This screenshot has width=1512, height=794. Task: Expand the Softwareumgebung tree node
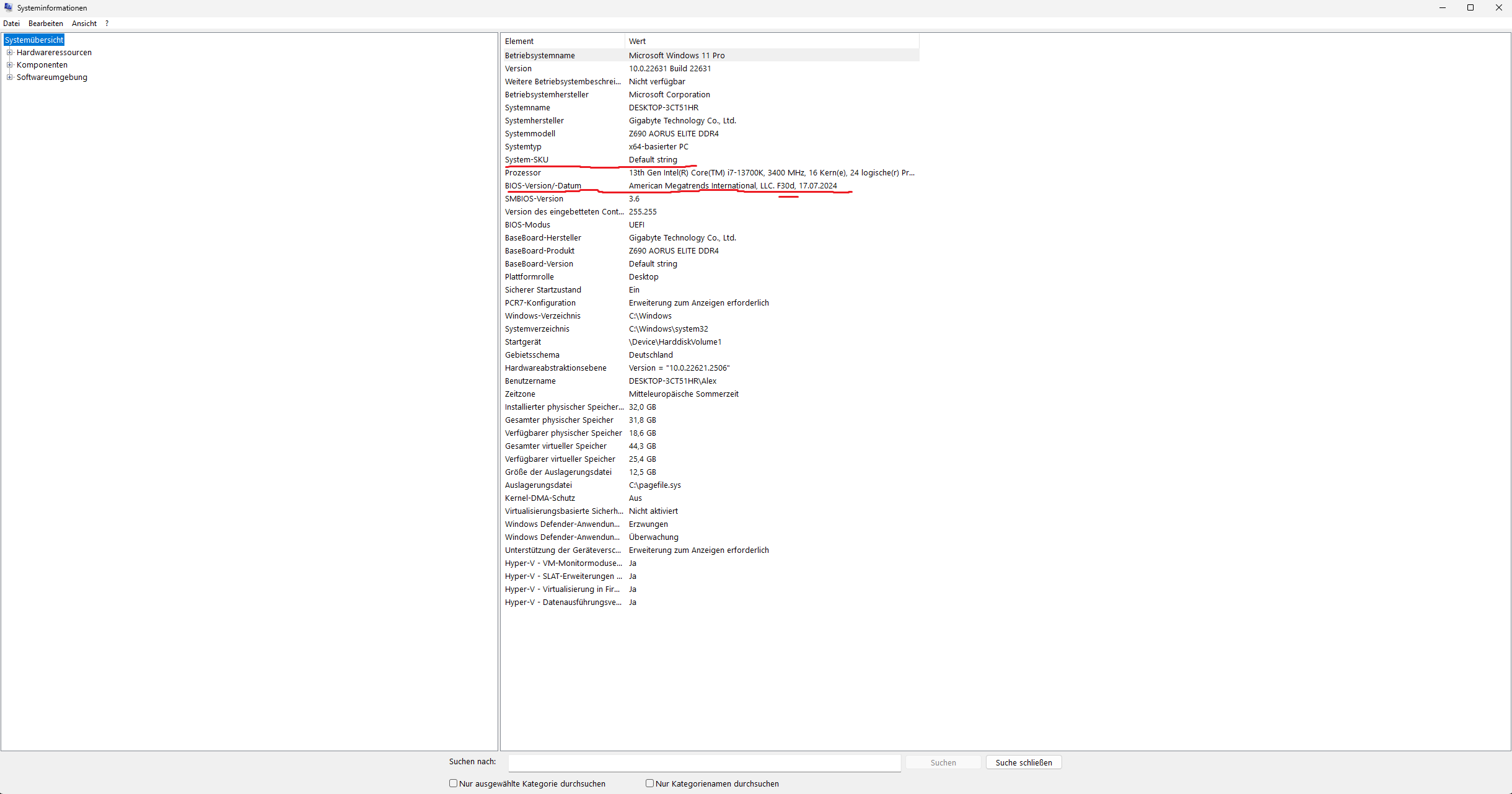(x=9, y=77)
